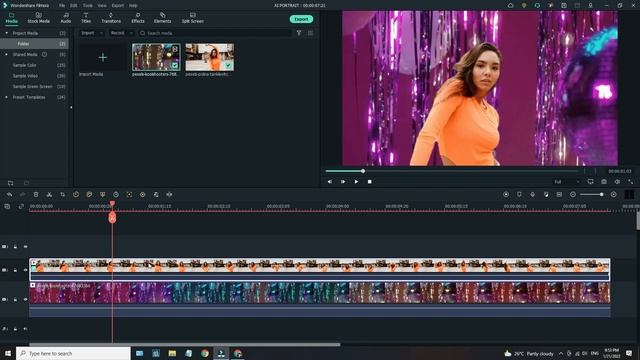
Task: Switch to the Audio tab
Action: (66, 18)
